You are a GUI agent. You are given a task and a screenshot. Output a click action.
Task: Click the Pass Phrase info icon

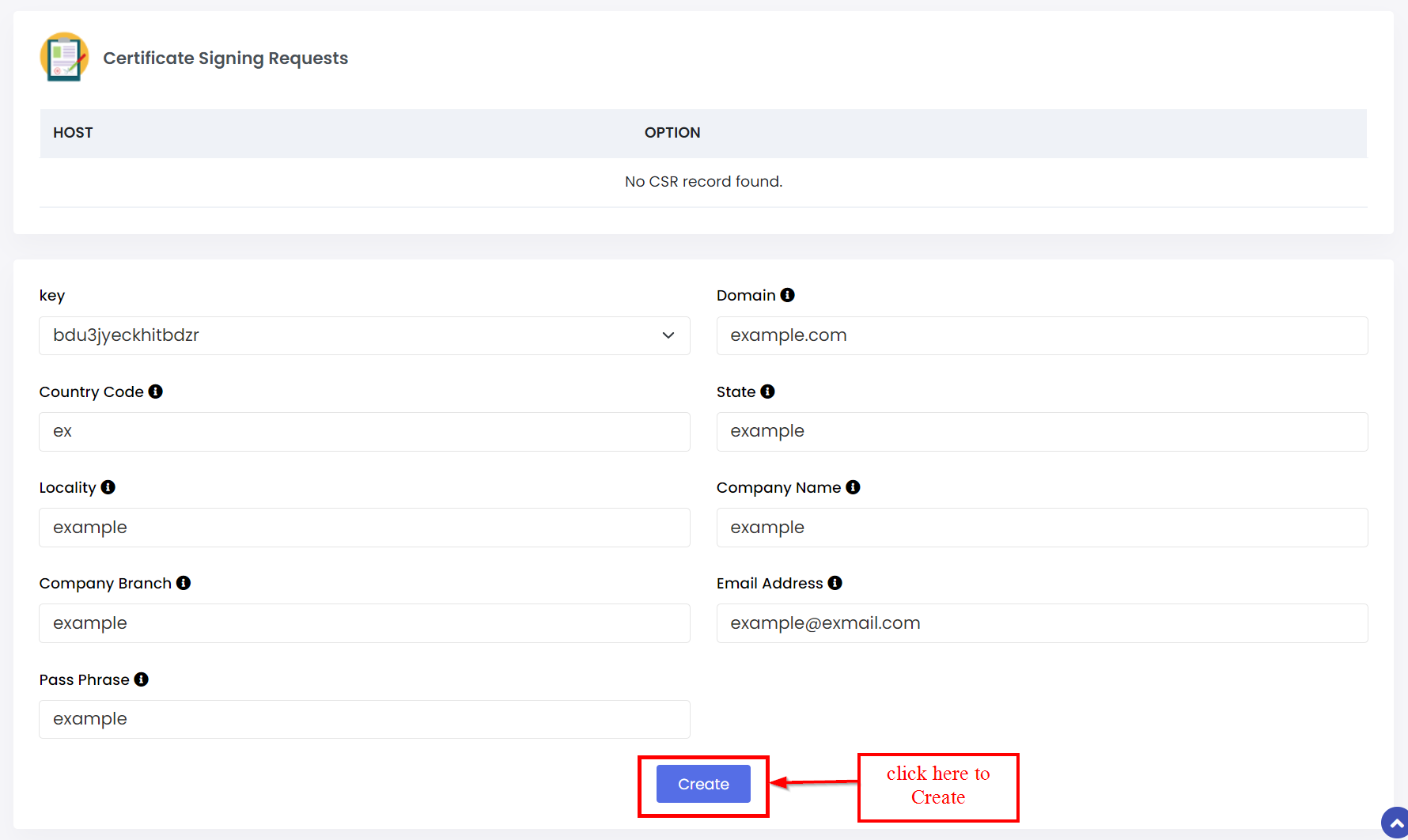click(141, 679)
